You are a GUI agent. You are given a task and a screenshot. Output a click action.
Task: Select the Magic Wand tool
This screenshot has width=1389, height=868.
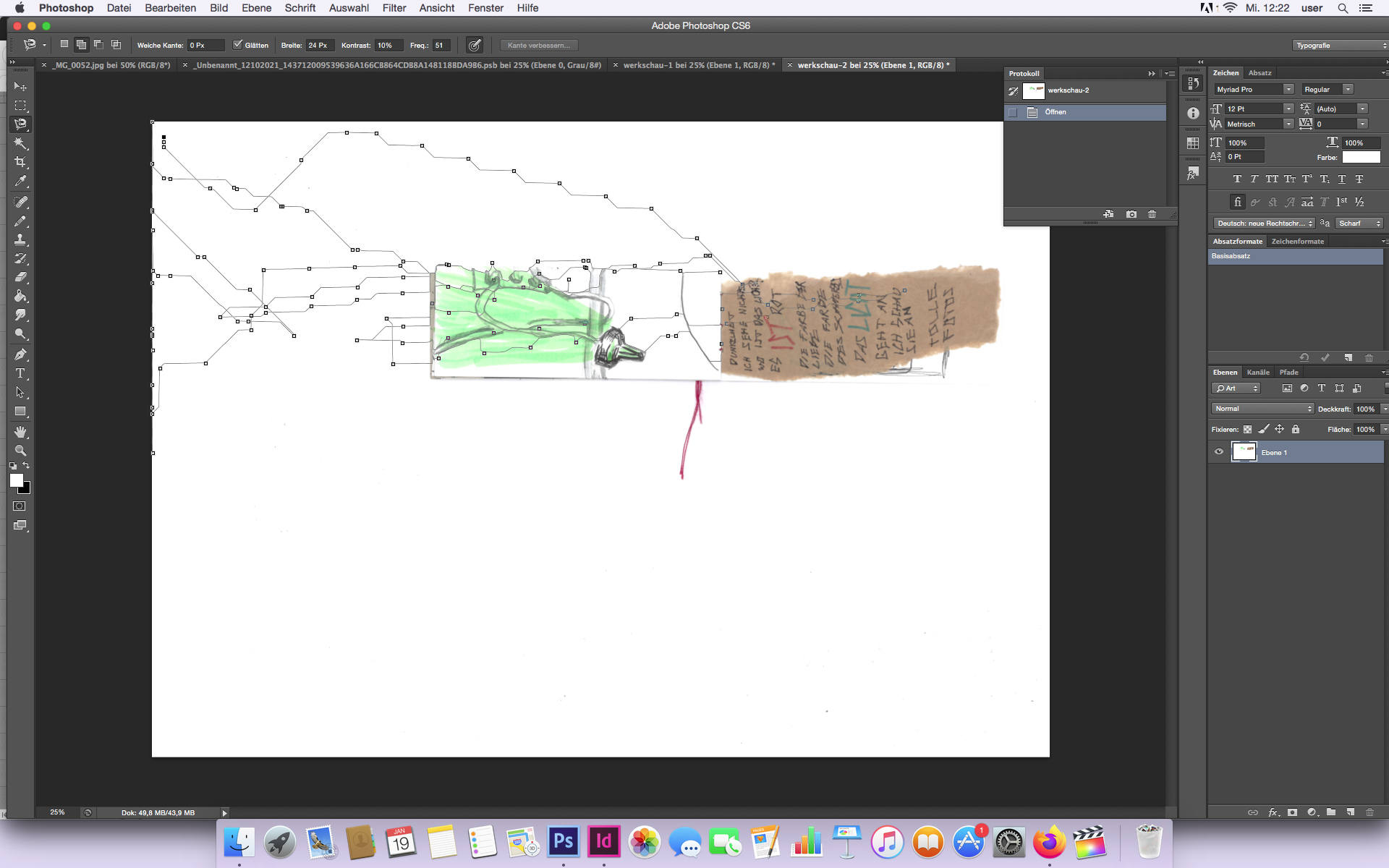pos(20,143)
